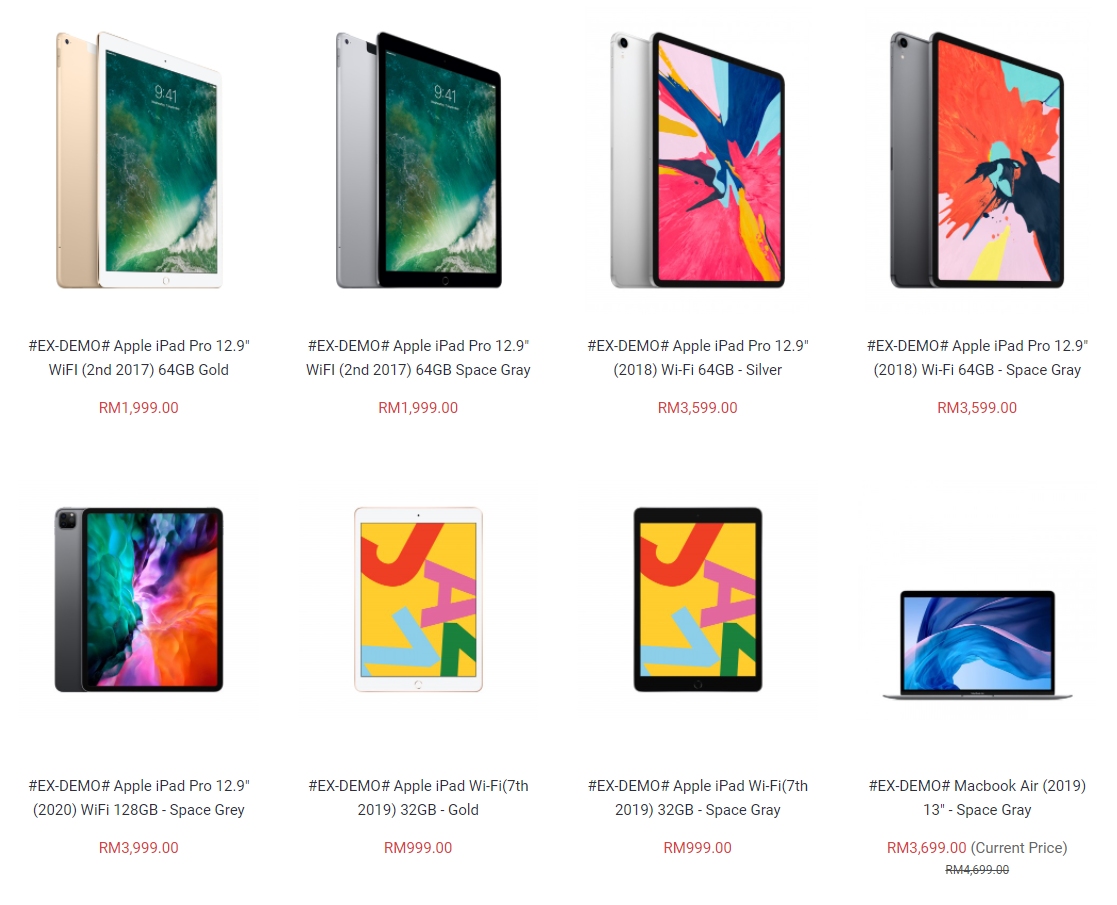1117x905 pixels.
Task: Open the iPad Pro 2018 Silver product image
Action: point(697,160)
